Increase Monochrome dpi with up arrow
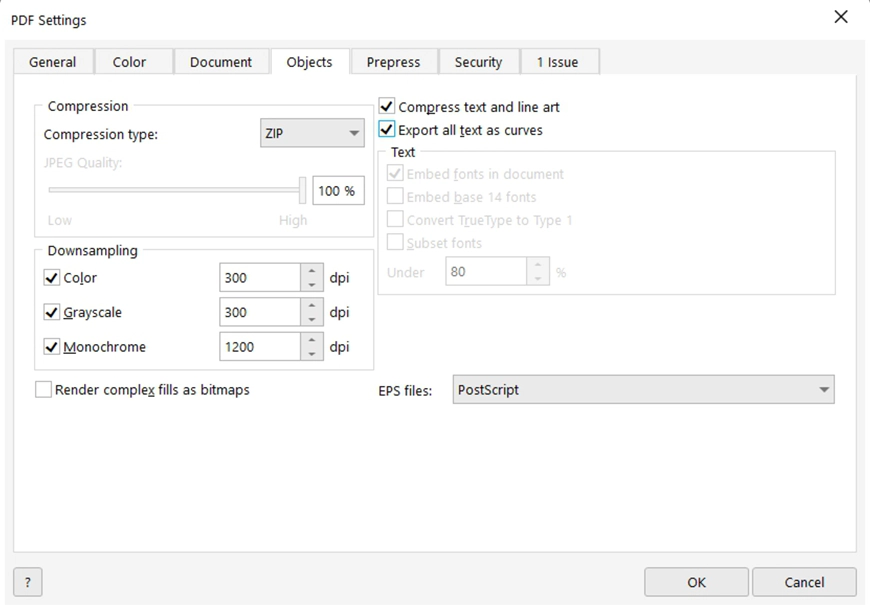Screen dimensions: 870x605 pyautogui.click(x=312, y=340)
